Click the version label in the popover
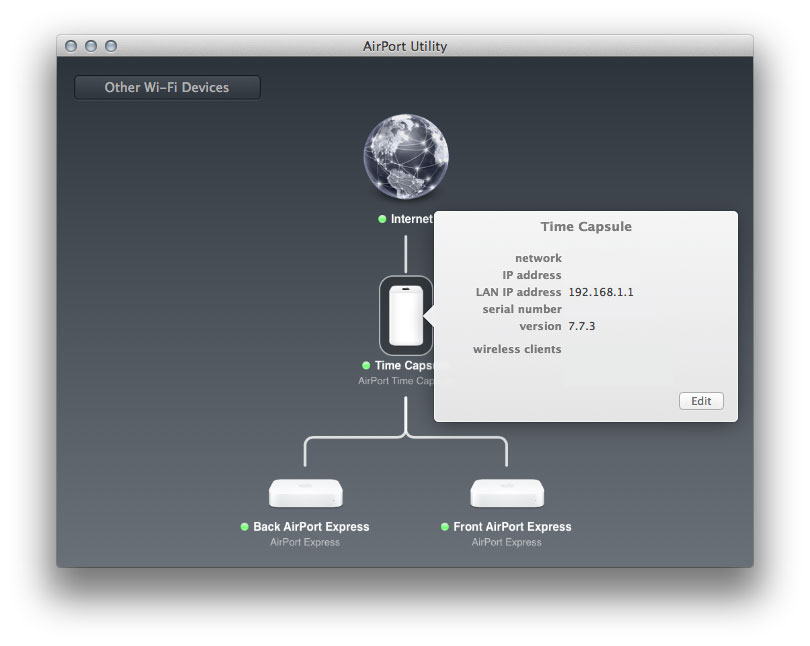The height and width of the screenshot is (646, 810). [x=540, y=326]
